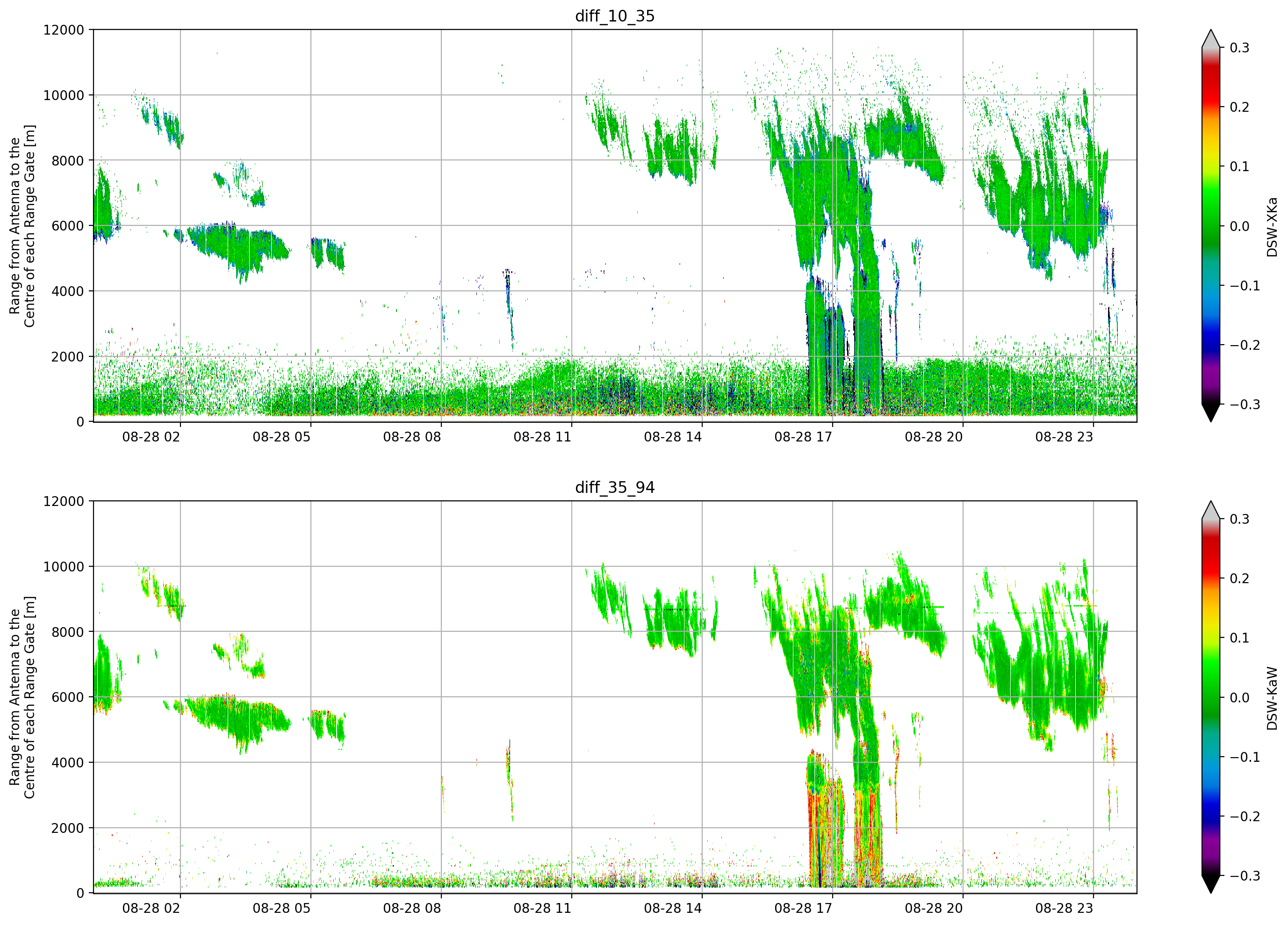
Task: Click the −0.1 tick on DSW-XKa colorbar
Action: [1245, 286]
